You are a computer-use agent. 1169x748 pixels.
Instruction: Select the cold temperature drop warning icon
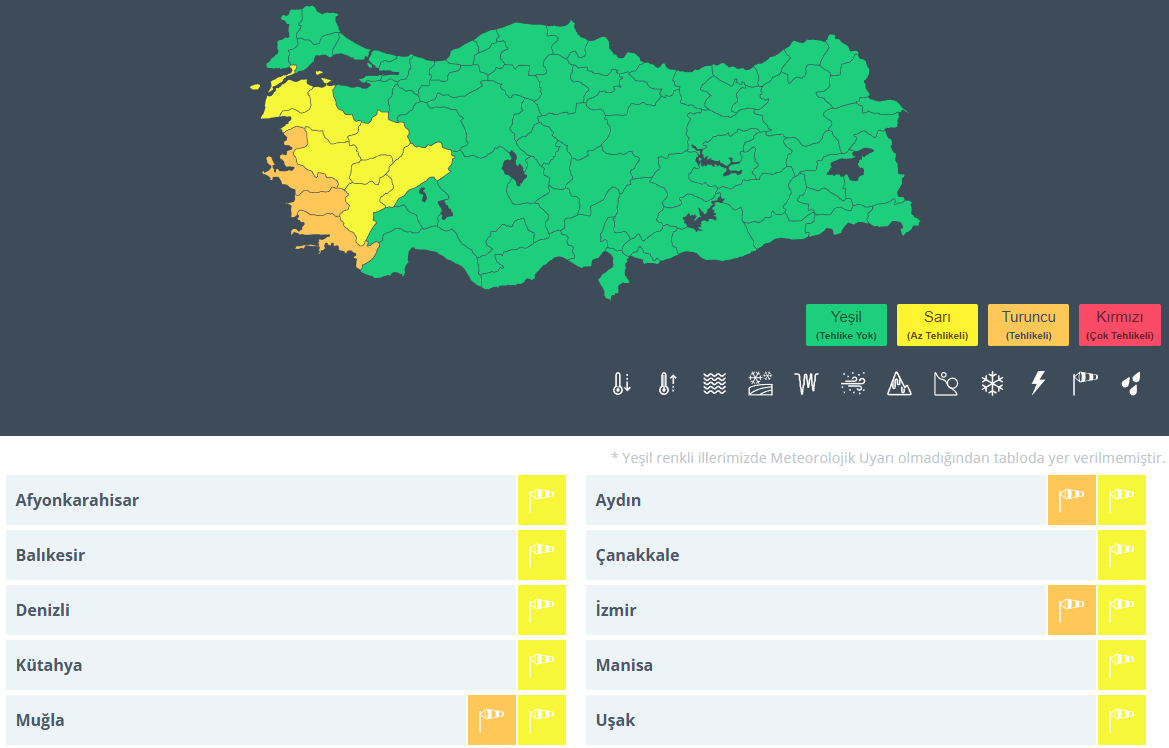coord(622,383)
